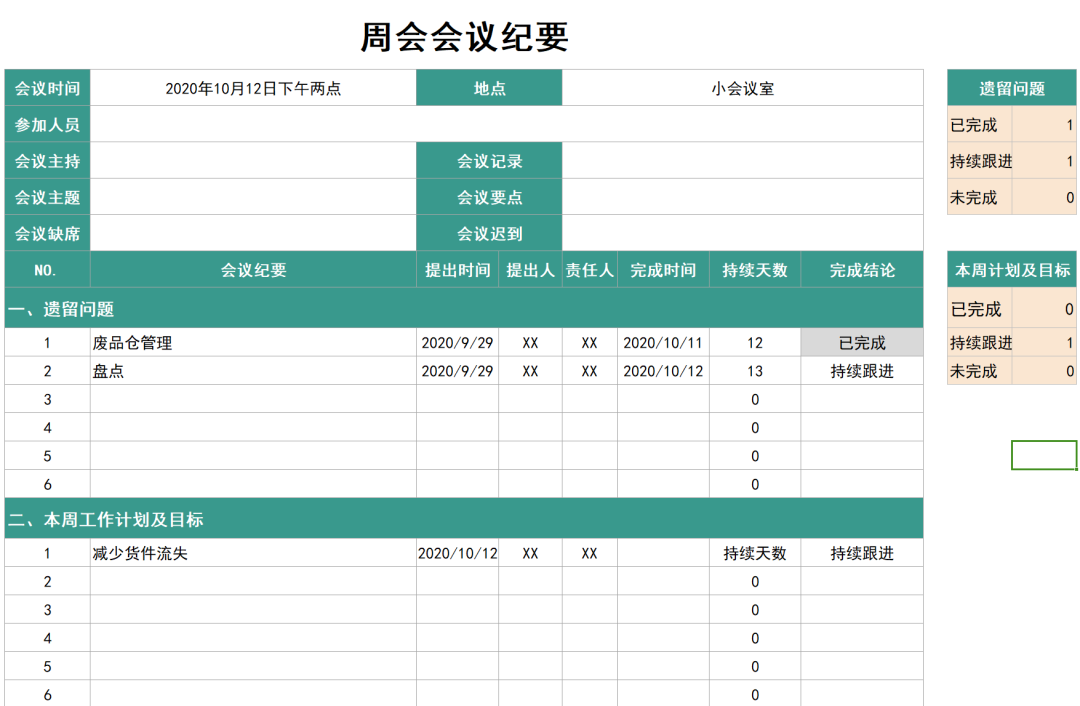The width and height of the screenshot is (1080, 706).
Task: Click the 会议纪要 column header
Action: [x=253, y=270]
